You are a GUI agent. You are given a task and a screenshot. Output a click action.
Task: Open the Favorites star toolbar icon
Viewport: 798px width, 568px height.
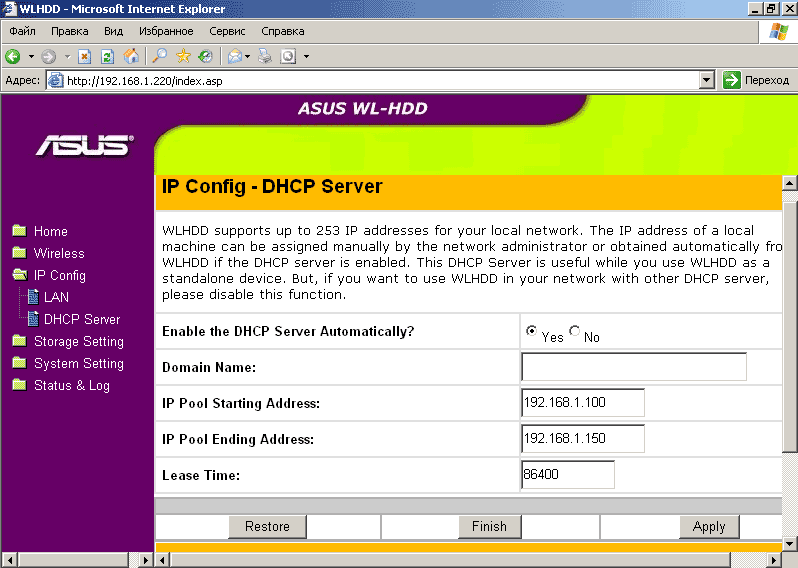183,56
